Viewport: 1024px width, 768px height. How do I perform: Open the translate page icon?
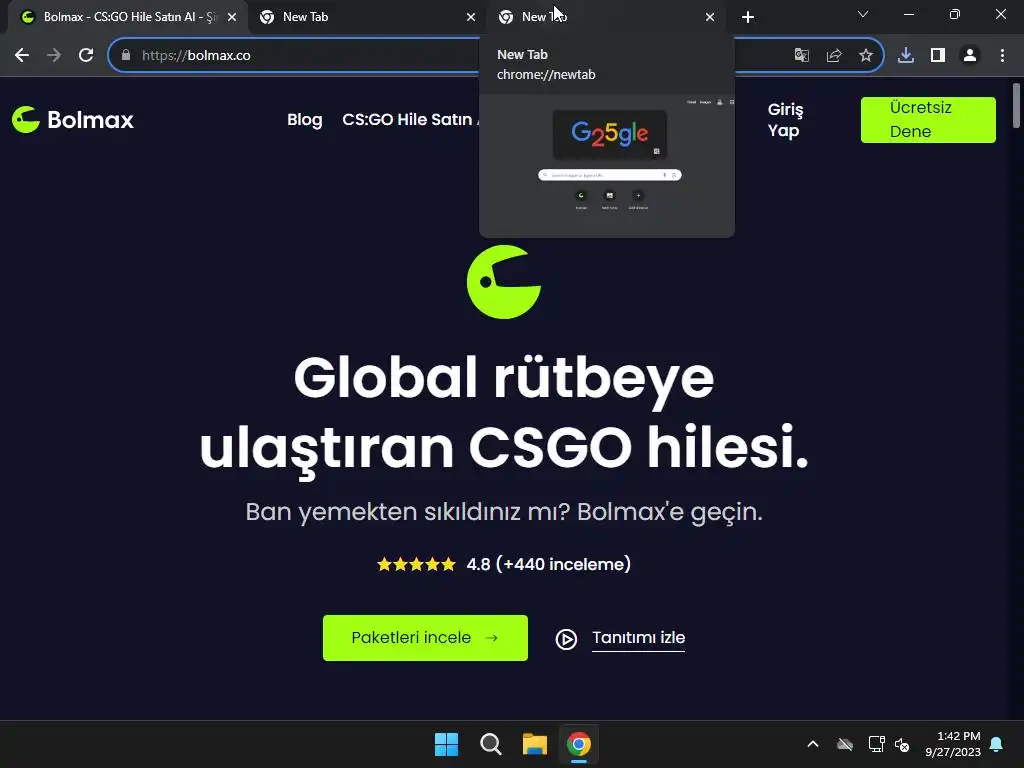801,56
